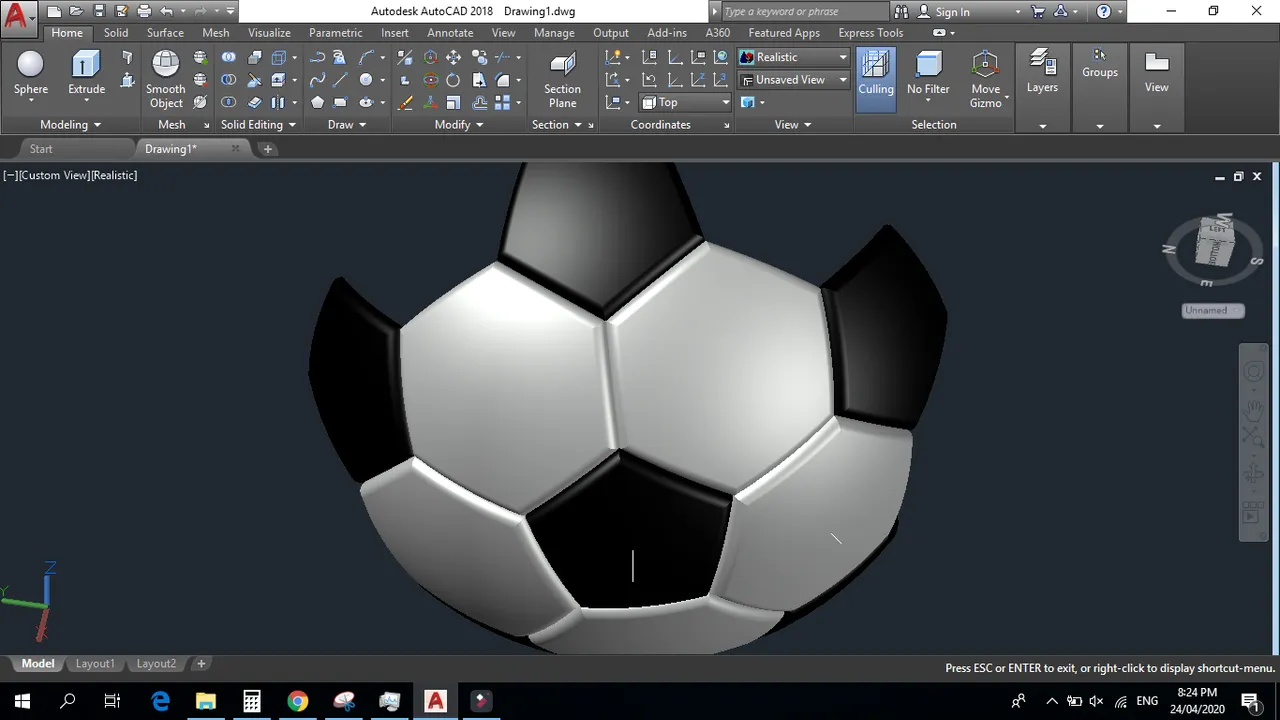
Task: Click the keyword search field
Action: (x=803, y=12)
